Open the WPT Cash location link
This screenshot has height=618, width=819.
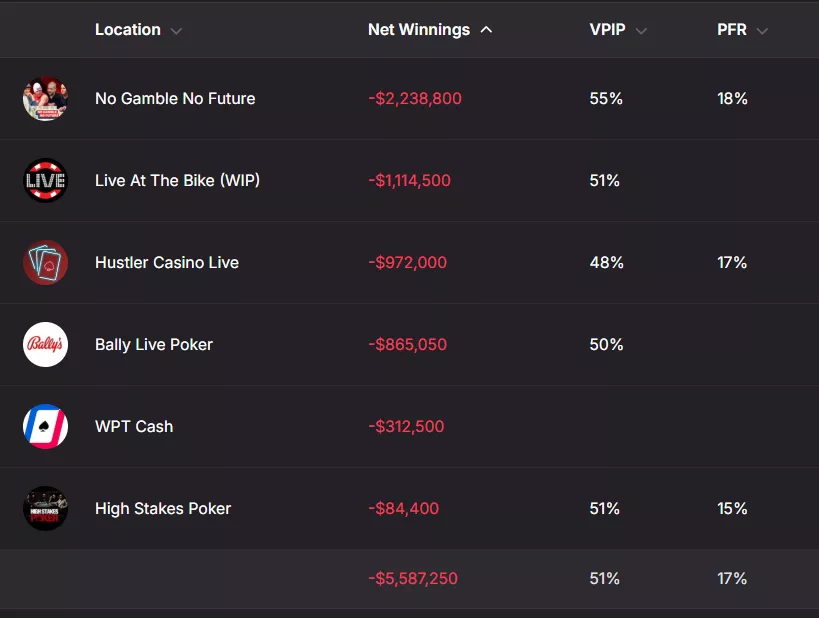pyautogui.click(x=134, y=426)
